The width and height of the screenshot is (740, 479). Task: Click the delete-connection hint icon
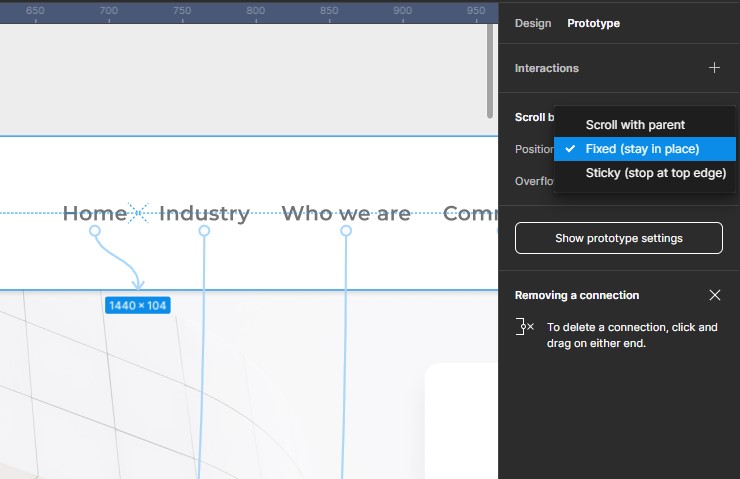(x=525, y=327)
